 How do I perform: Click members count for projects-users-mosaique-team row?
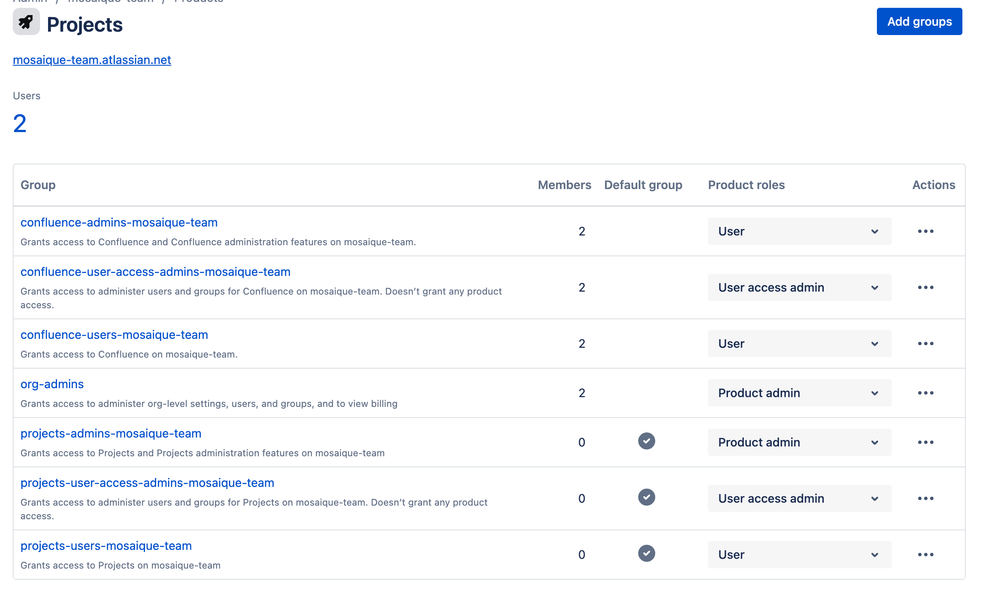[582, 555]
